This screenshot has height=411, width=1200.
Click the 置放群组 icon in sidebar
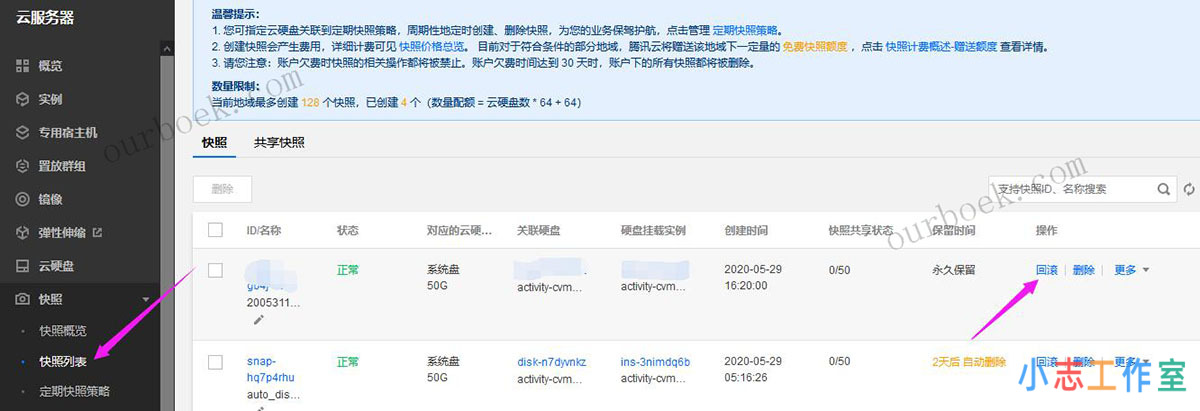(22, 165)
